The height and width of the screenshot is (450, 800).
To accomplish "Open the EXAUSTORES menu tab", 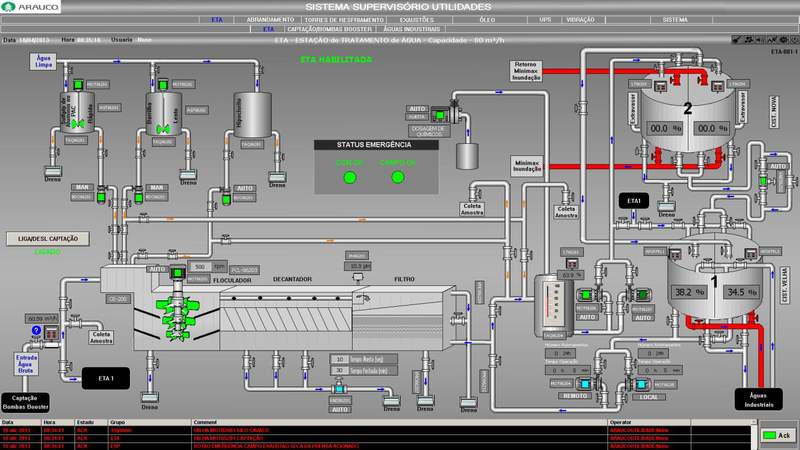I will [x=416, y=20].
